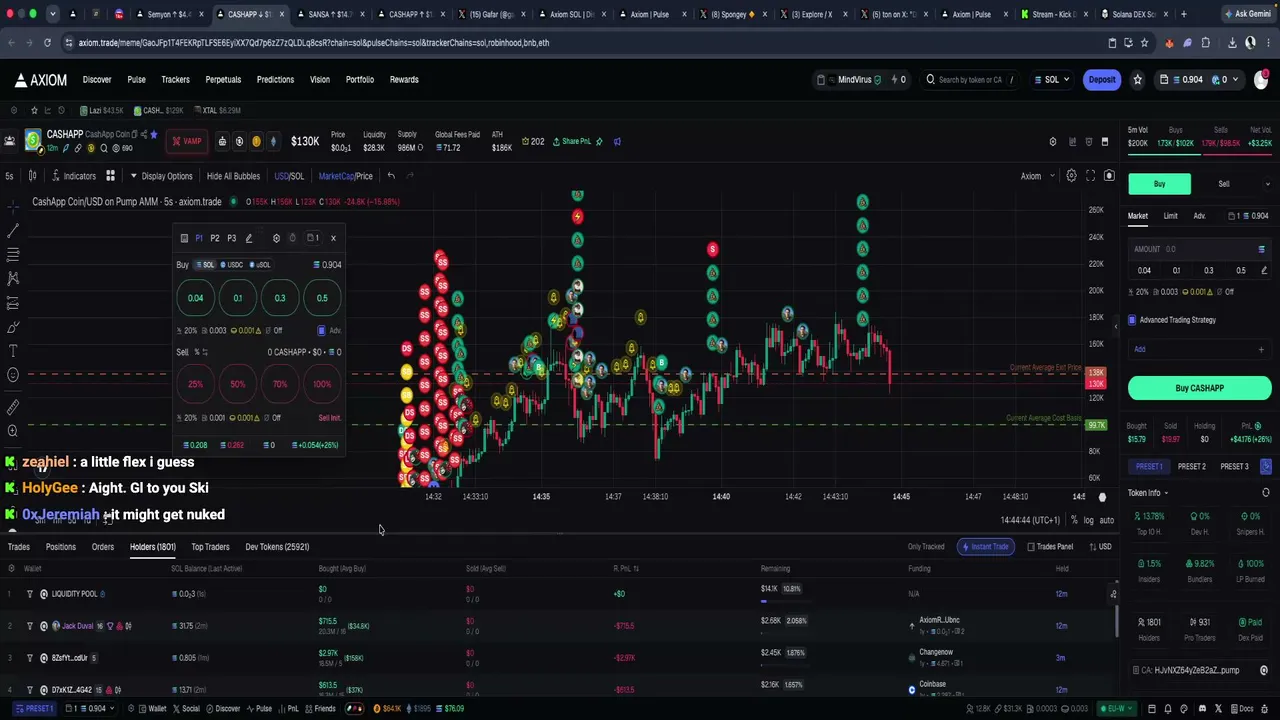This screenshot has width=1280, height=720.
Task: Edit presets in floating trade panel
Action: click(249, 238)
